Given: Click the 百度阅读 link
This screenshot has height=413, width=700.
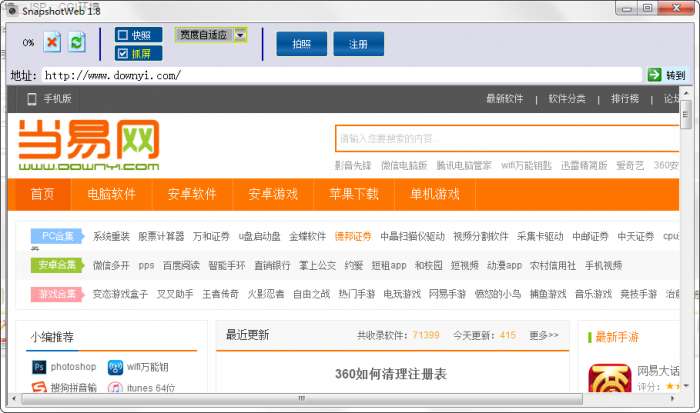Looking at the screenshot, I should point(181,266).
